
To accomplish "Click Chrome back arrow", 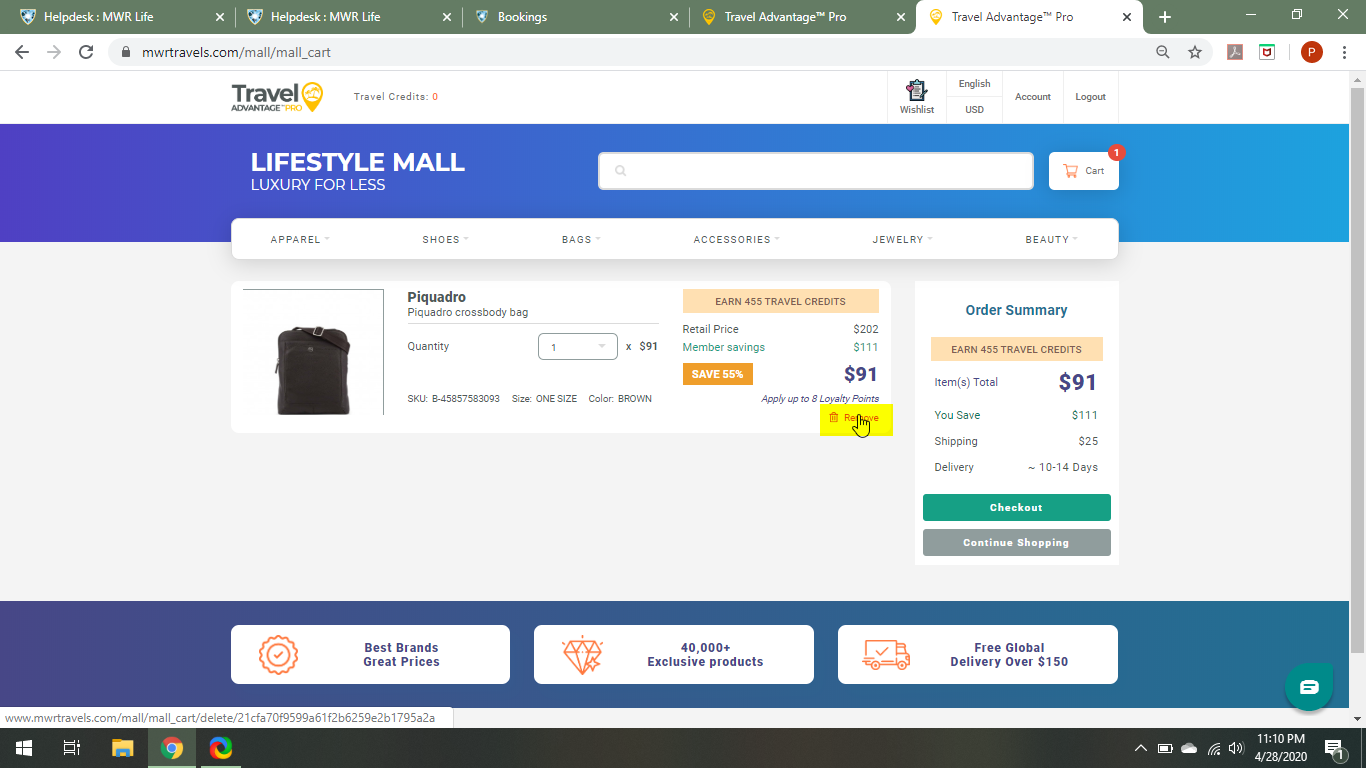I will [22, 52].
